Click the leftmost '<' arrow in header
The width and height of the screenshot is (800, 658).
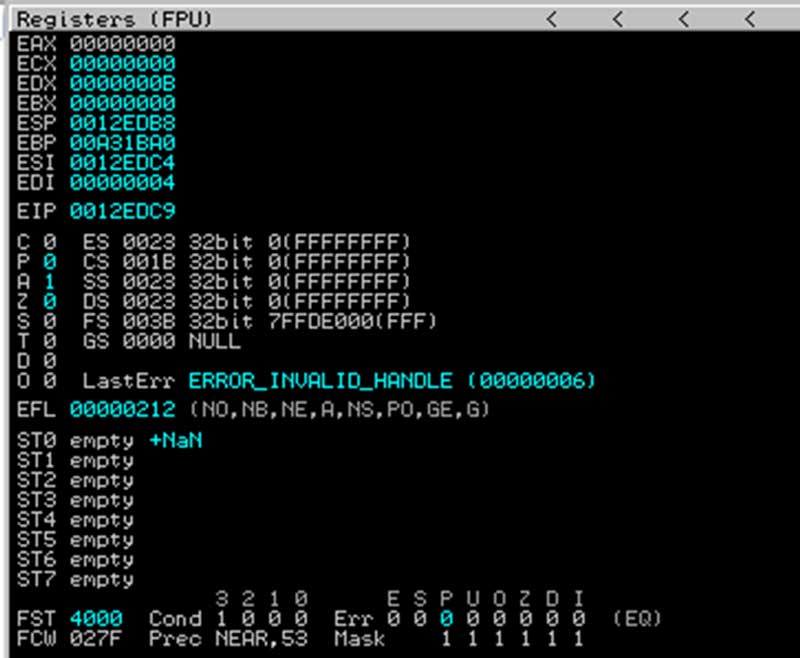click(x=551, y=19)
